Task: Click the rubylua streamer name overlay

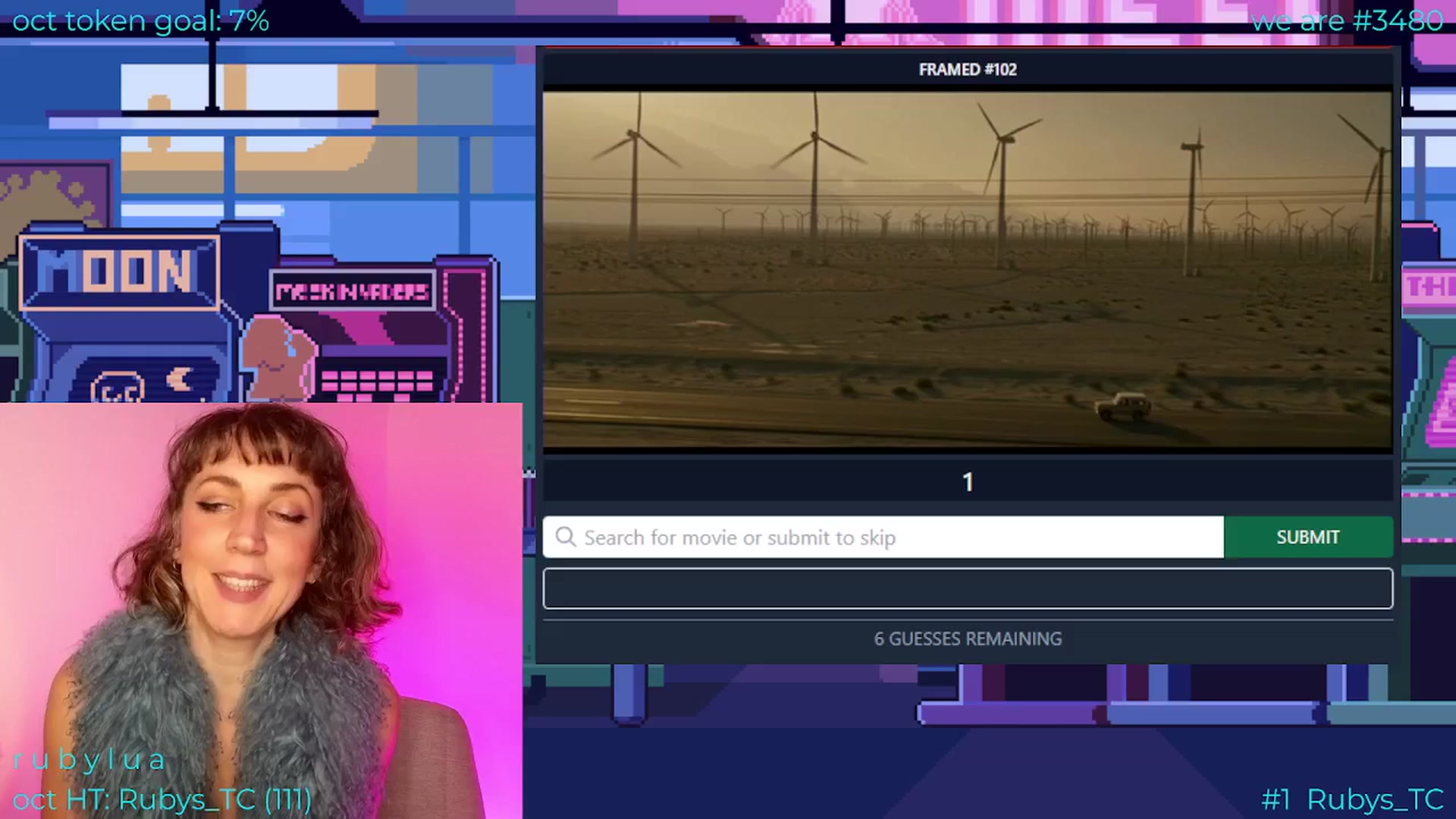Action: pos(89,760)
